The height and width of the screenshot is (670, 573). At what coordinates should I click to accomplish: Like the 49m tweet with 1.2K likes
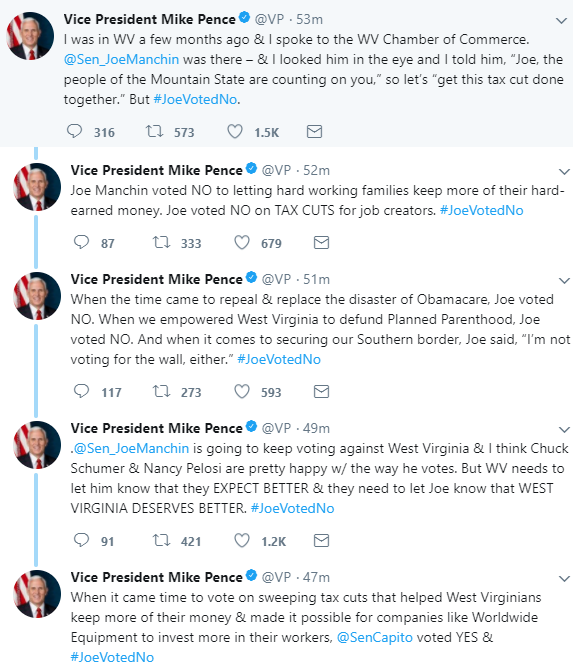pyautogui.click(x=242, y=540)
